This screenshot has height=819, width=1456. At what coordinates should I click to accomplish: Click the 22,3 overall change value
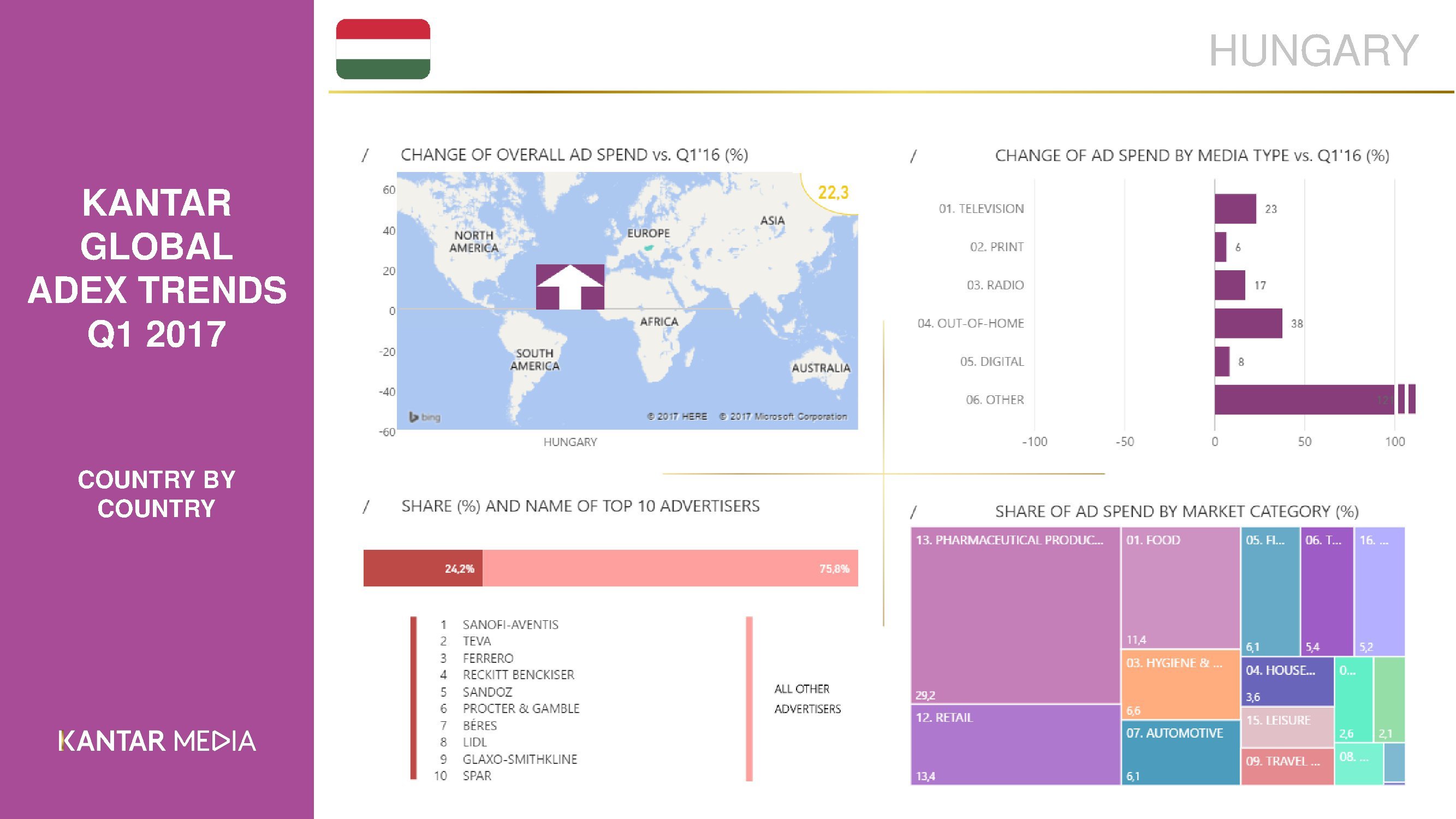833,193
